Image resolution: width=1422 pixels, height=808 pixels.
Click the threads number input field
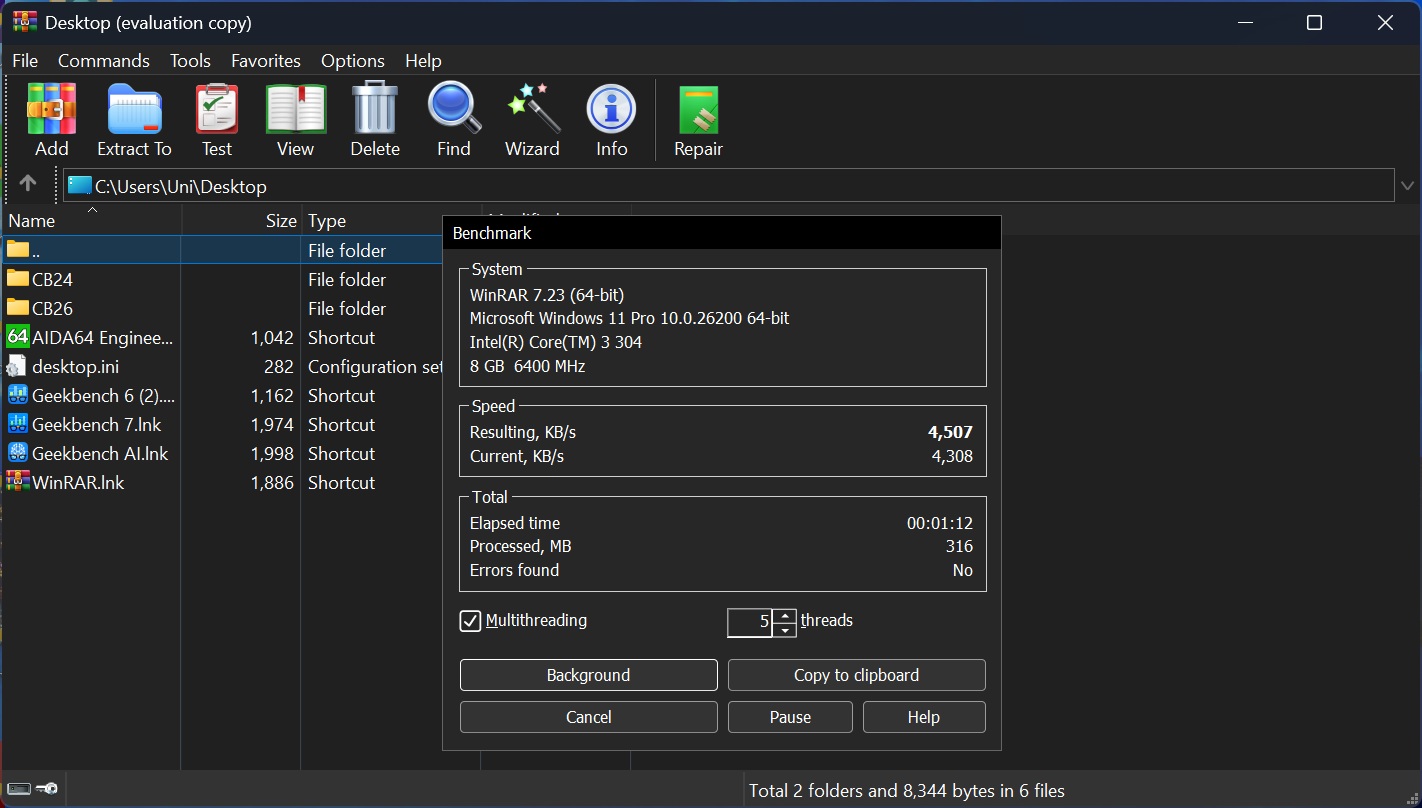(x=750, y=622)
